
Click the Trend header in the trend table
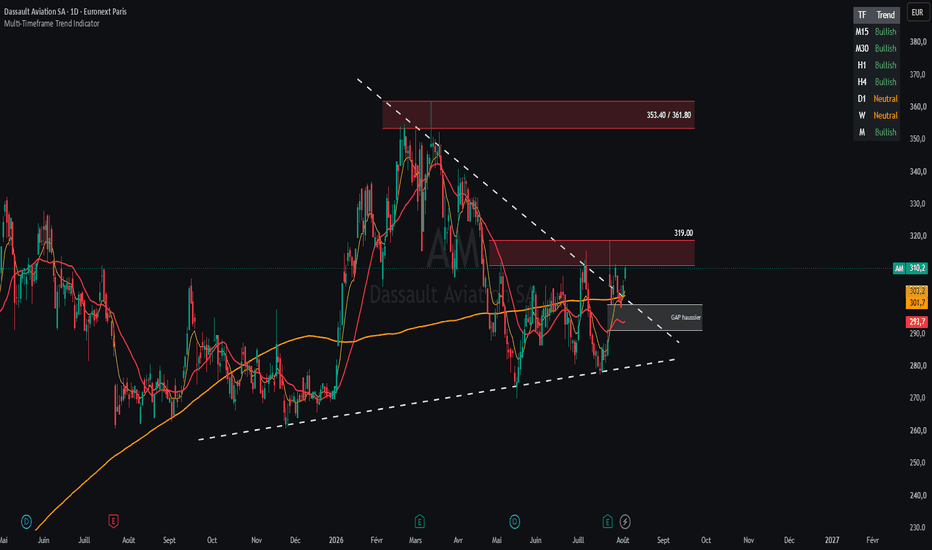tap(885, 15)
